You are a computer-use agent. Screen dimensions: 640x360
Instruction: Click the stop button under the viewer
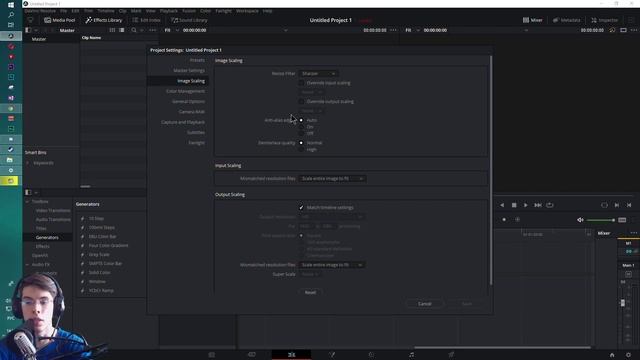tap(514, 205)
